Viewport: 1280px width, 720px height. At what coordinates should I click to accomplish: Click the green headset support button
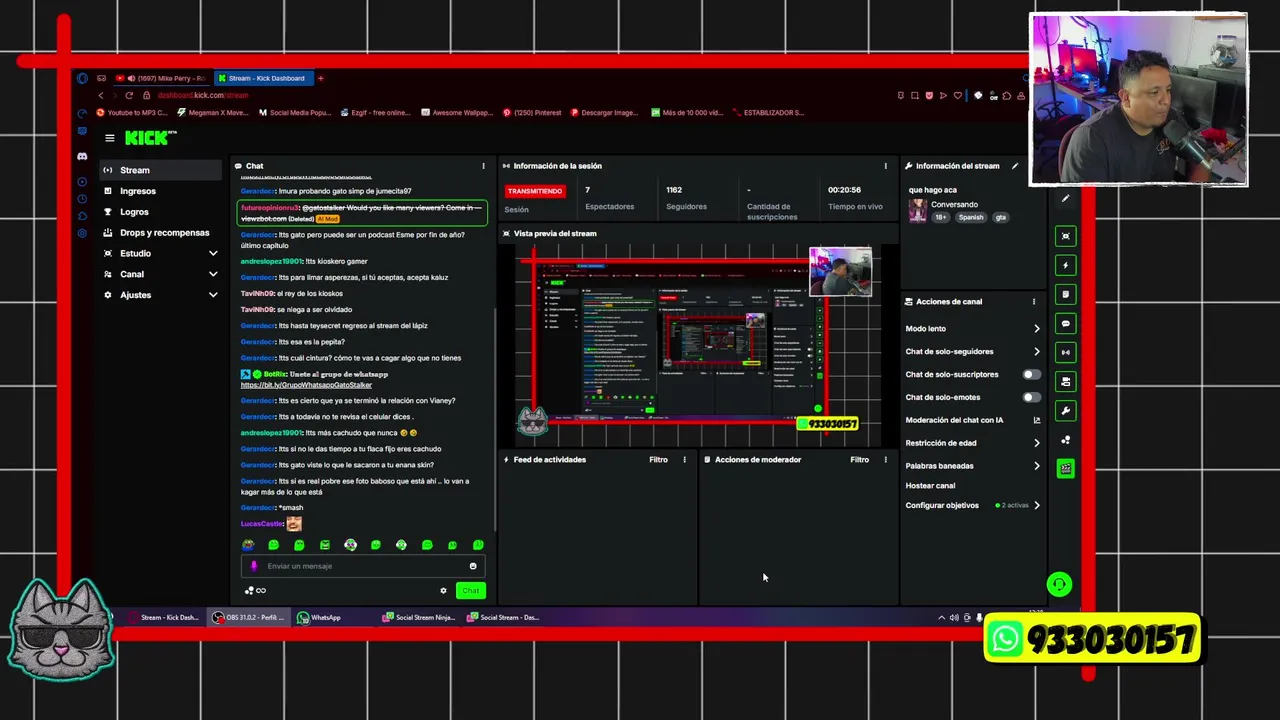(1059, 584)
